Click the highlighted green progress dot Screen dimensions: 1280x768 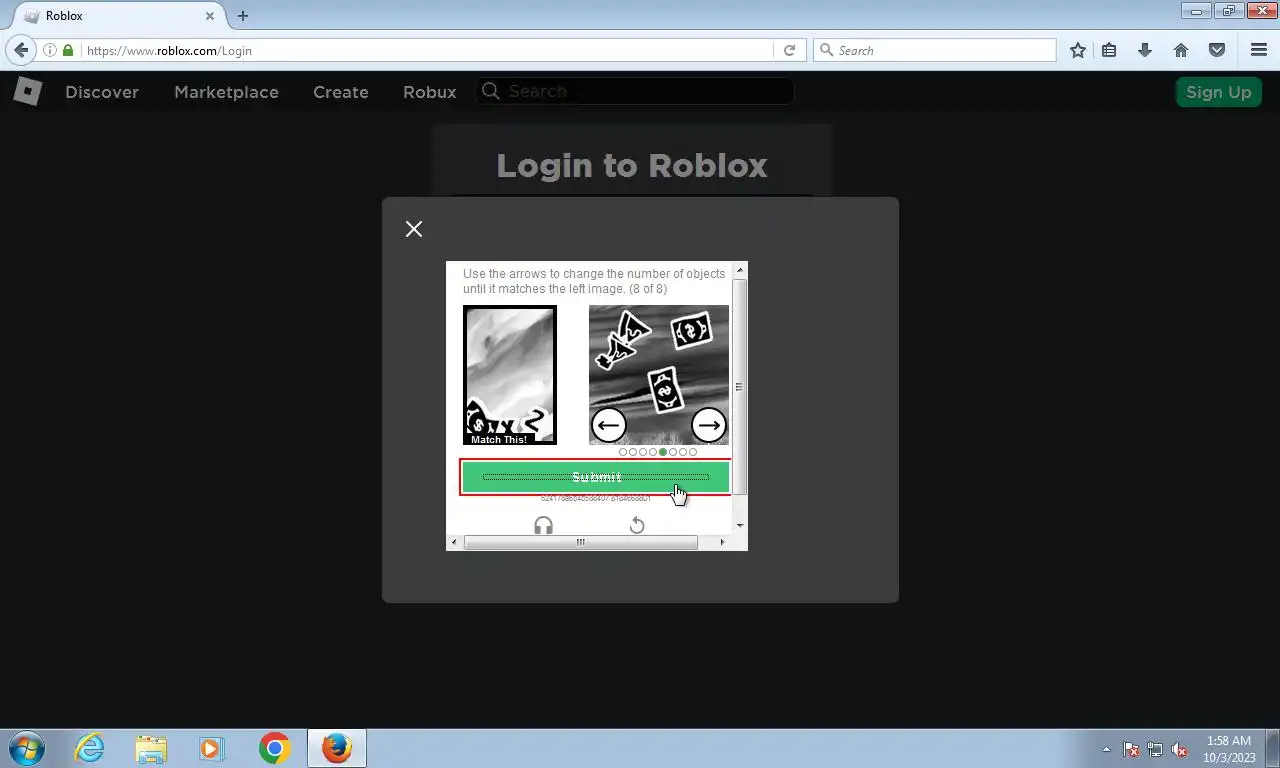tap(663, 452)
